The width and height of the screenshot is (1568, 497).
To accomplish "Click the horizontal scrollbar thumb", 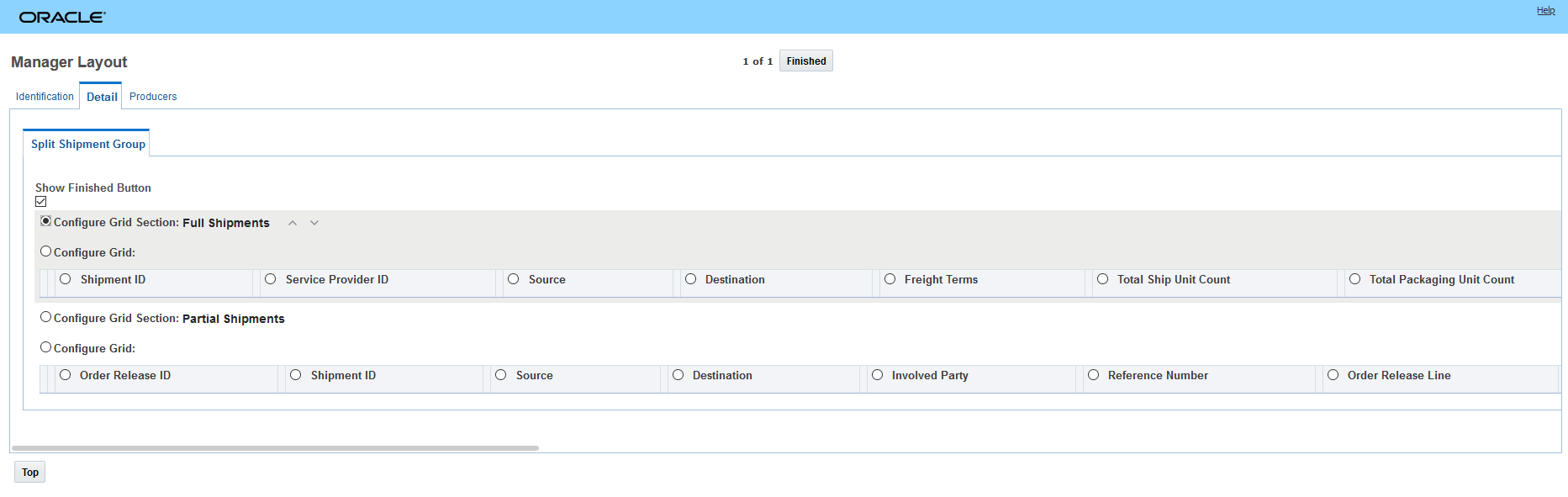I will tap(275, 448).
